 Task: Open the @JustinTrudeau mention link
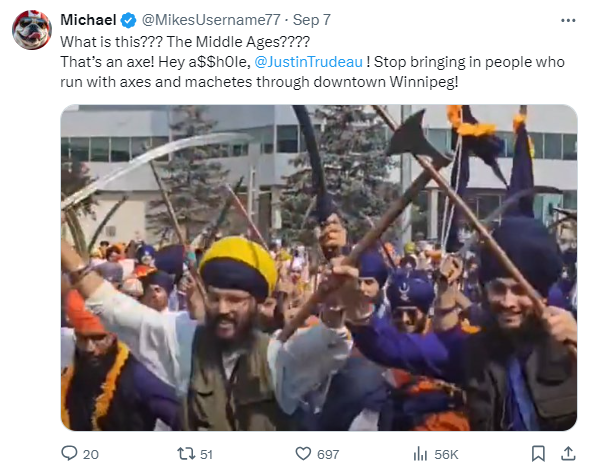tap(308, 62)
